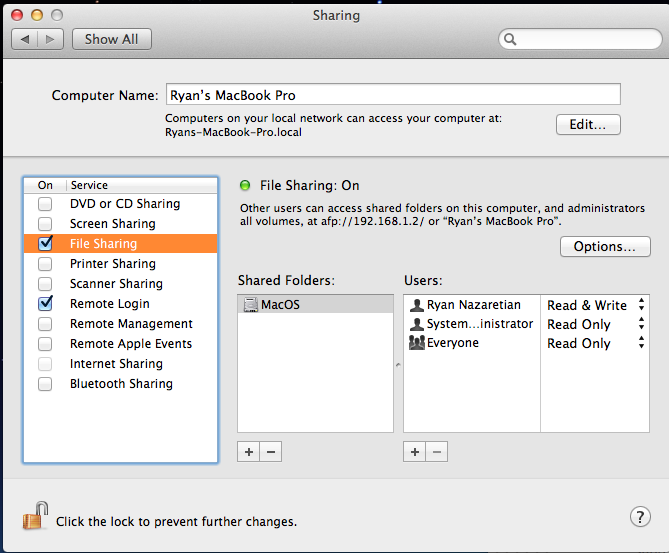Enable the Screen Sharing checkbox

45,224
